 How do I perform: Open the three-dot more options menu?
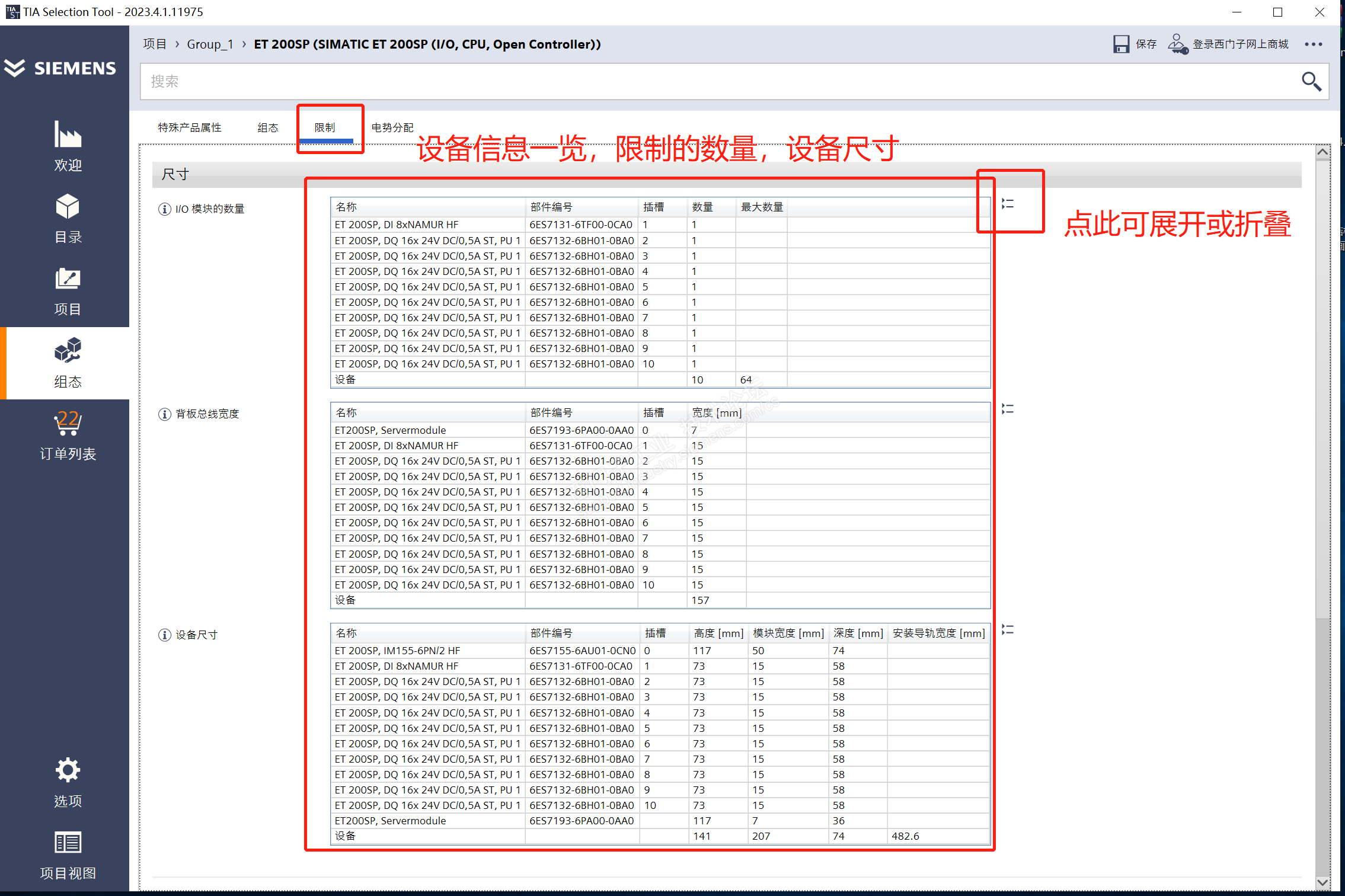(1313, 44)
